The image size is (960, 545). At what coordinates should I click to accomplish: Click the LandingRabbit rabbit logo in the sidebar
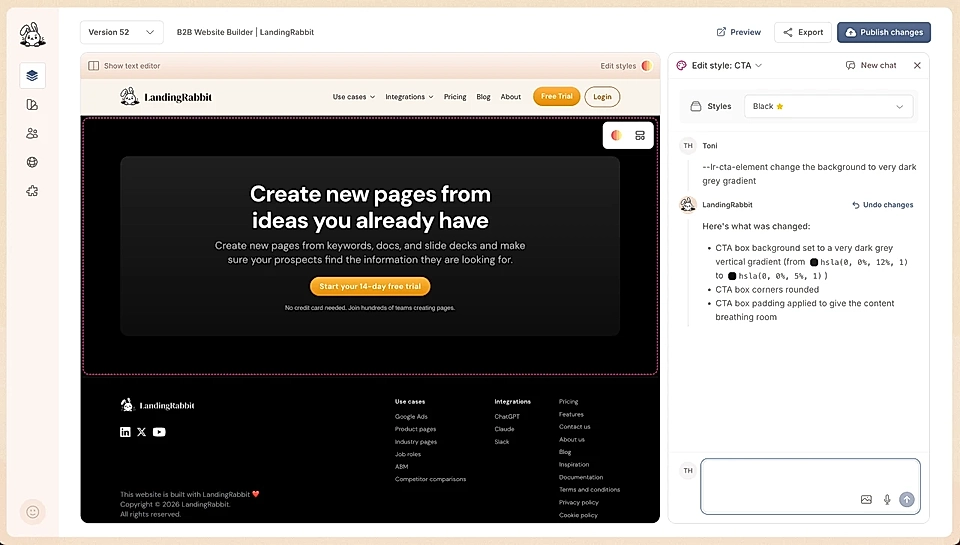click(32, 35)
